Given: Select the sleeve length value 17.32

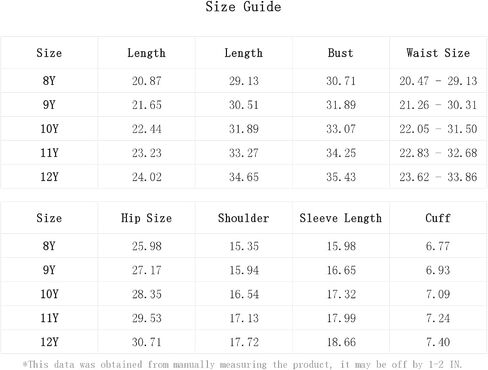Looking at the screenshot, I should [341, 294].
